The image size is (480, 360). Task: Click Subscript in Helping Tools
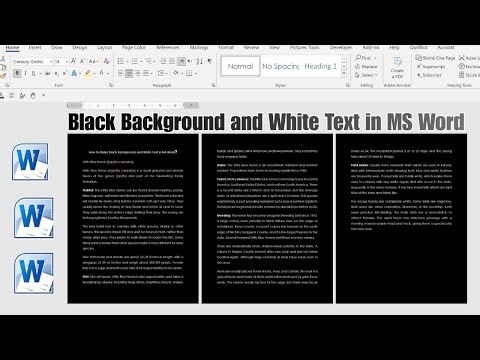click(x=429, y=75)
